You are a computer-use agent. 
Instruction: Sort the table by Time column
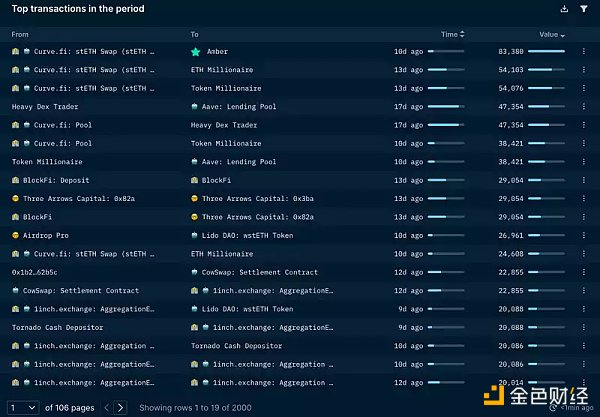(x=449, y=34)
